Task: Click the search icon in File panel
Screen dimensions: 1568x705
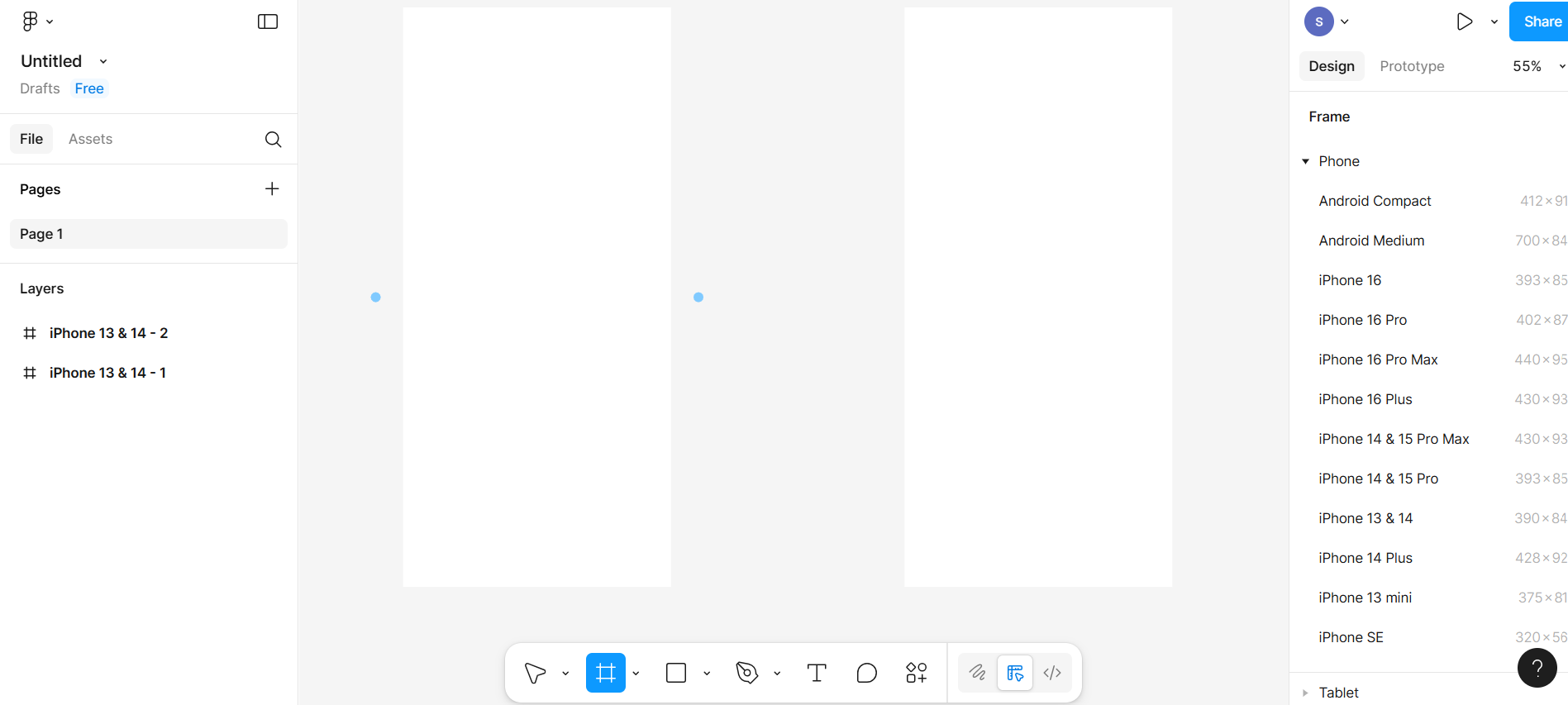Action: point(273,139)
